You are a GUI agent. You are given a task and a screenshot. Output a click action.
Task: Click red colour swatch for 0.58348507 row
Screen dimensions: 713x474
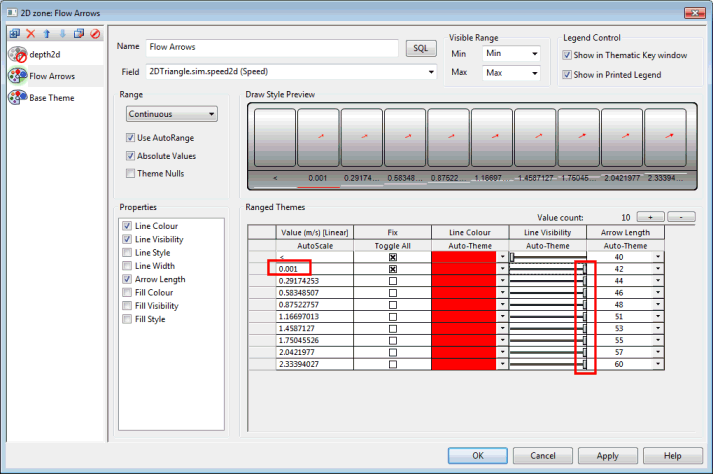[x=464, y=293]
